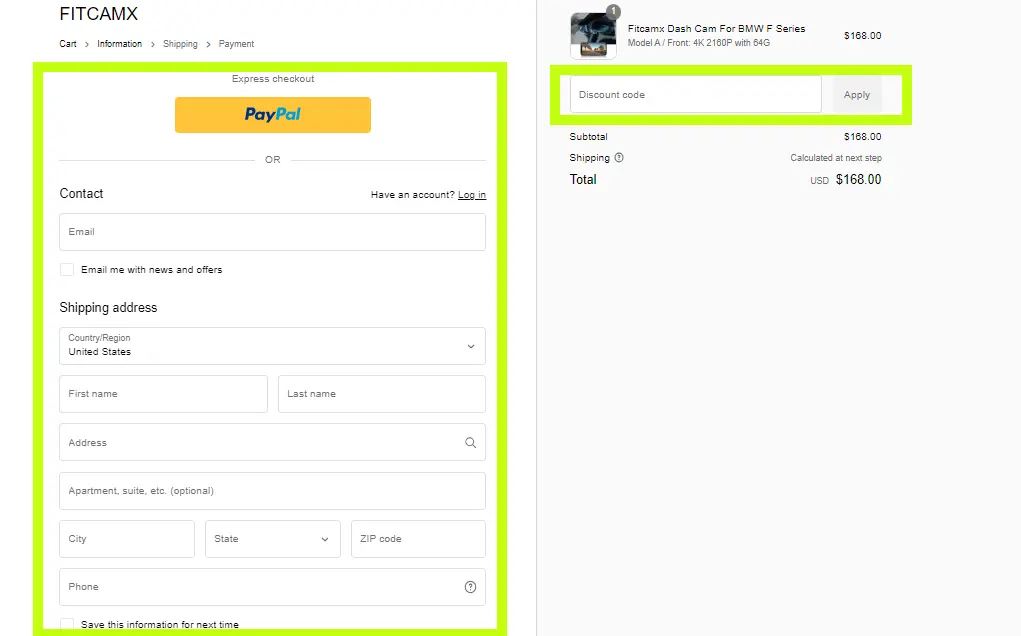Viewport: 1021px width, 636px height.
Task: Click 'Calculated at next step' text
Action: pos(836,158)
